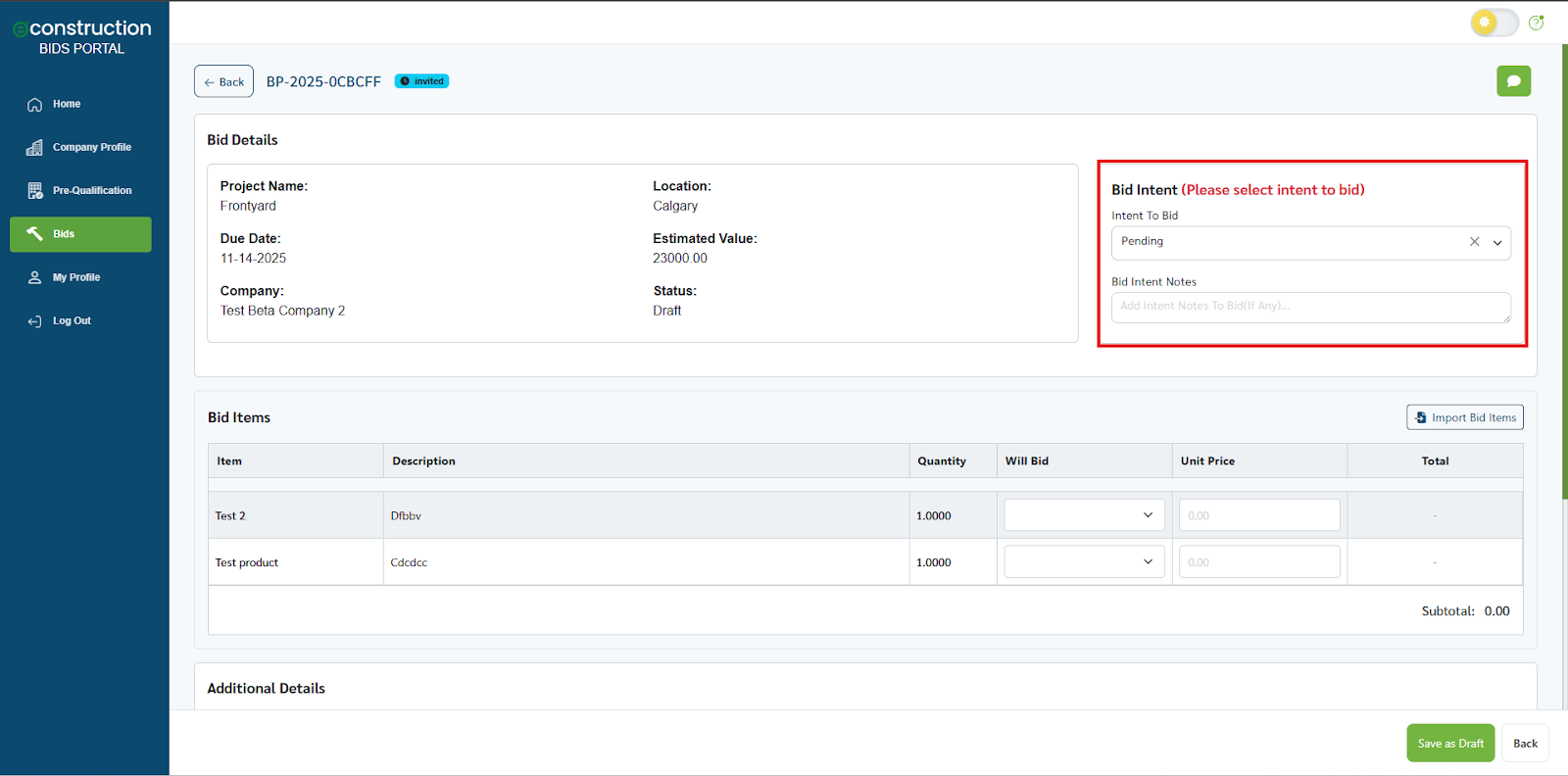The image size is (1568, 776).
Task: Click the green circular icon at top right
Action: click(1536, 23)
